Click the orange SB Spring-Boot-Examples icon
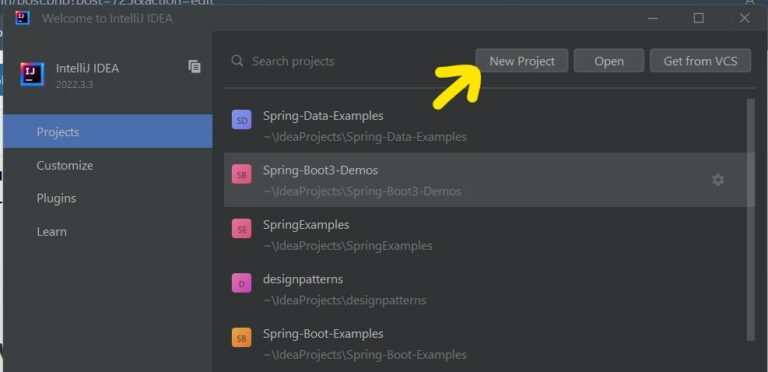This screenshot has height=372, width=768. coord(241,338)
